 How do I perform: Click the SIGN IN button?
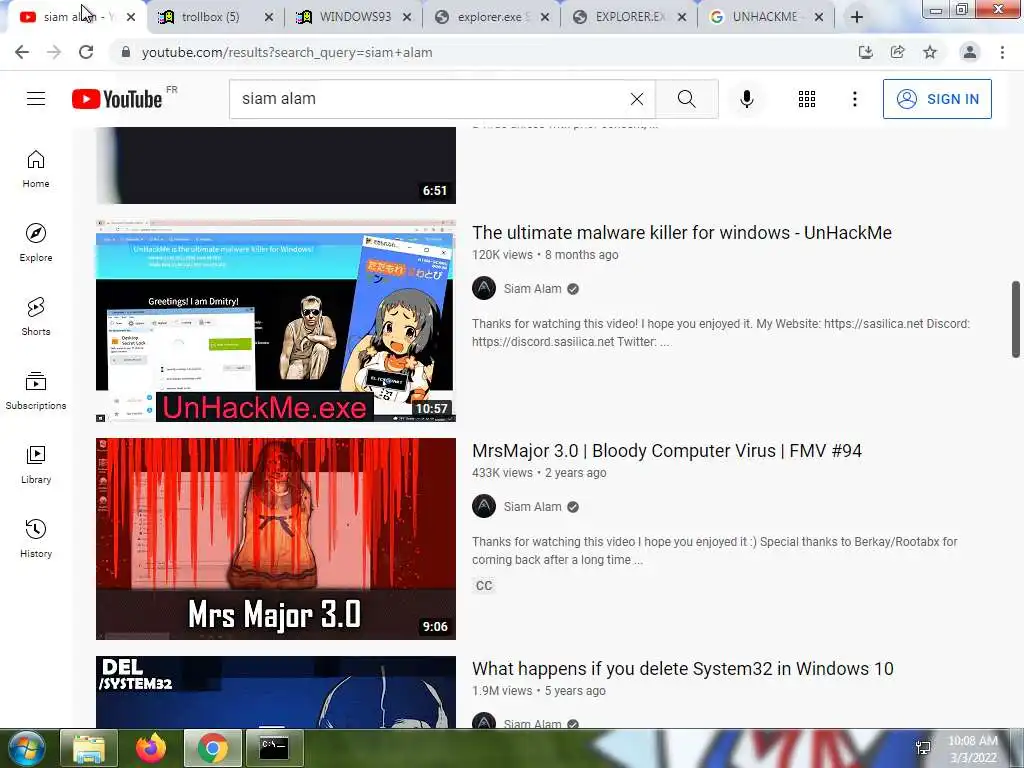point(937,99)
